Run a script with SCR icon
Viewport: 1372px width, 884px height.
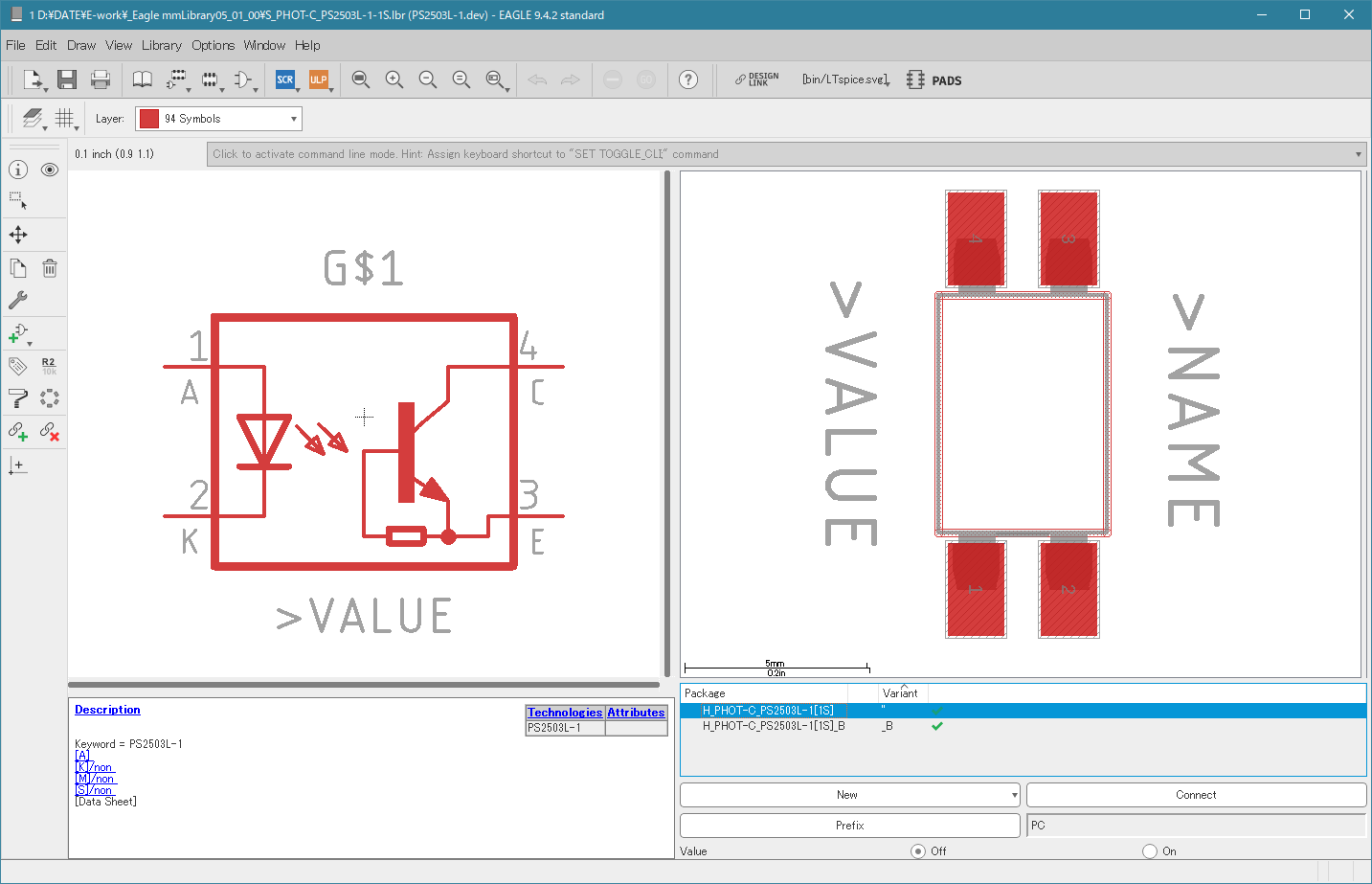tap(285, 79)
